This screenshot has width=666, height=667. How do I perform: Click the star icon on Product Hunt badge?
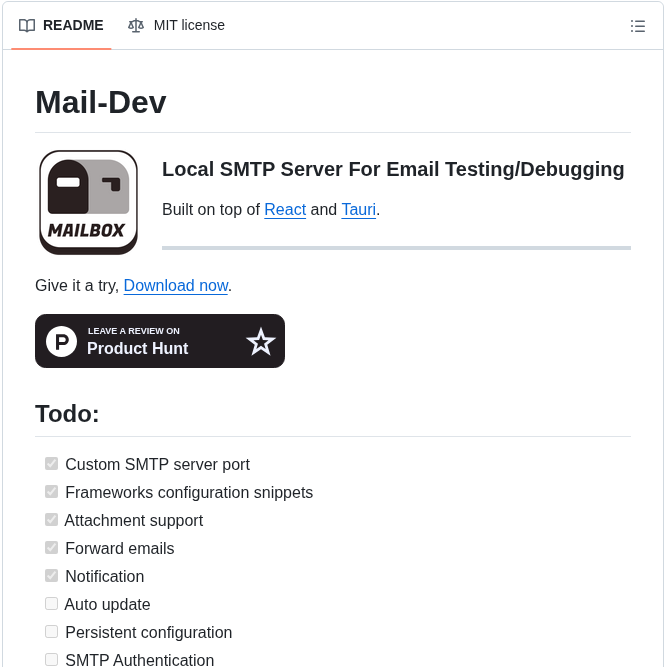tap(261, 341)
